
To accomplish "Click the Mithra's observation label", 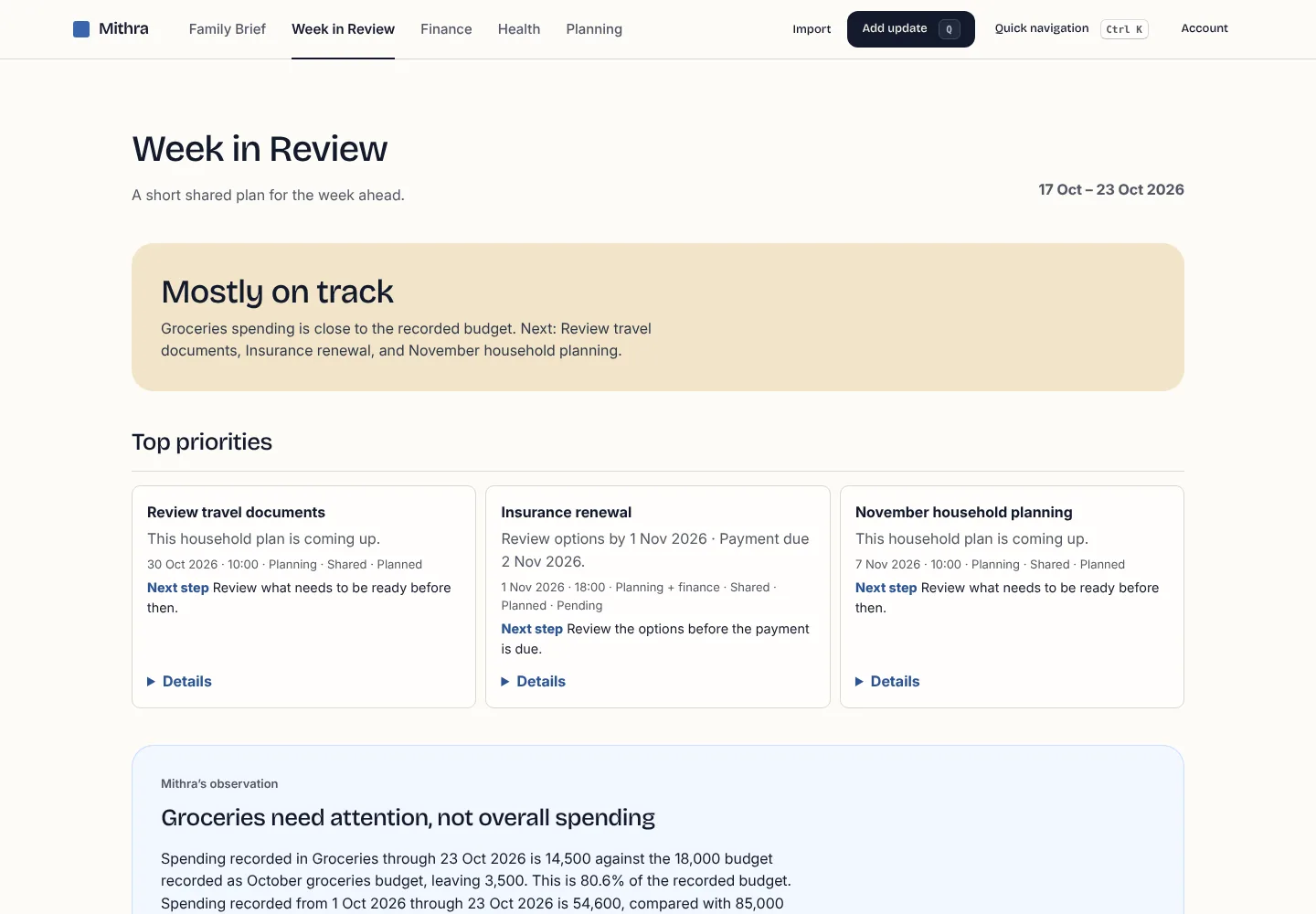I will [219, 783].
